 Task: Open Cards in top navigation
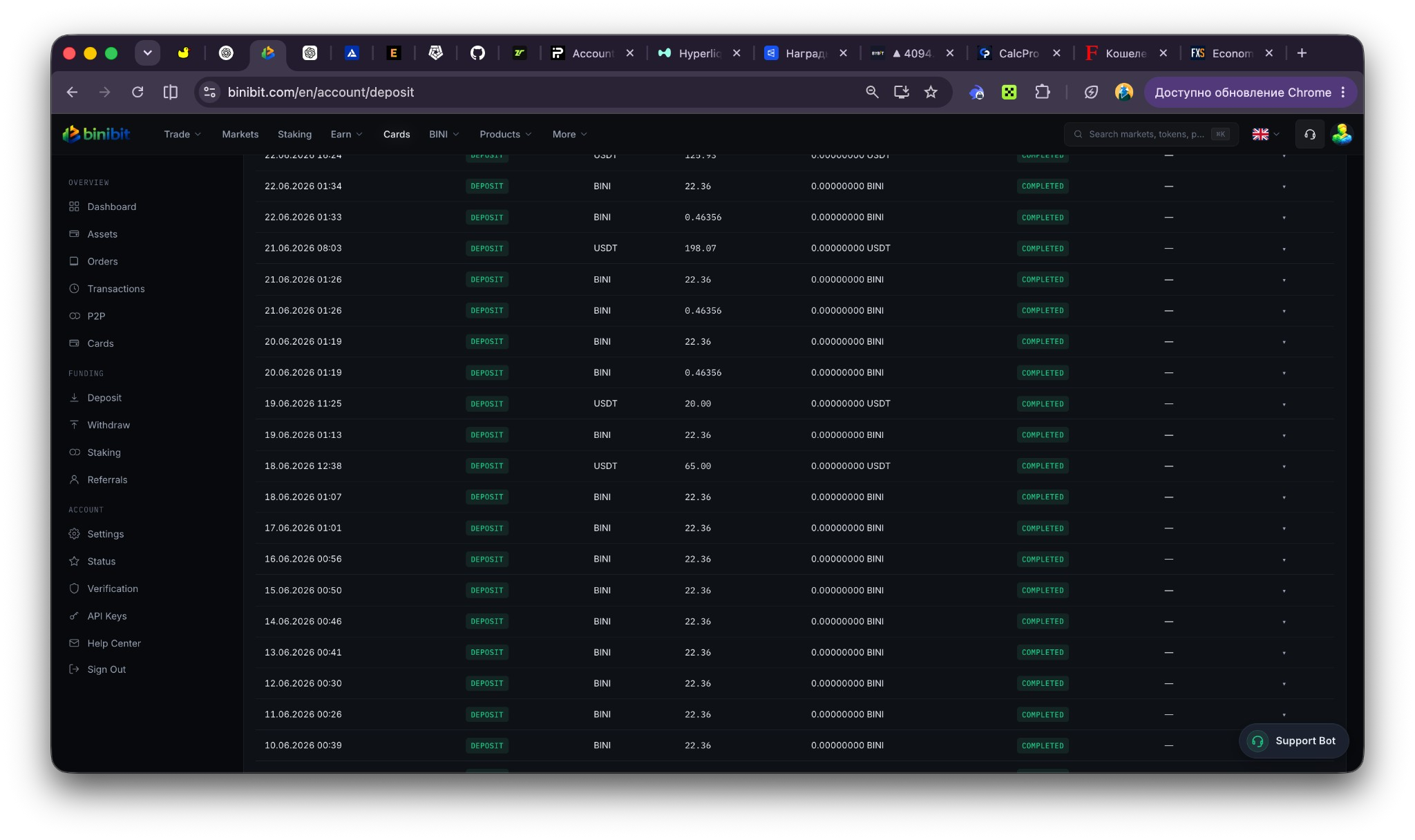[397, 134]
